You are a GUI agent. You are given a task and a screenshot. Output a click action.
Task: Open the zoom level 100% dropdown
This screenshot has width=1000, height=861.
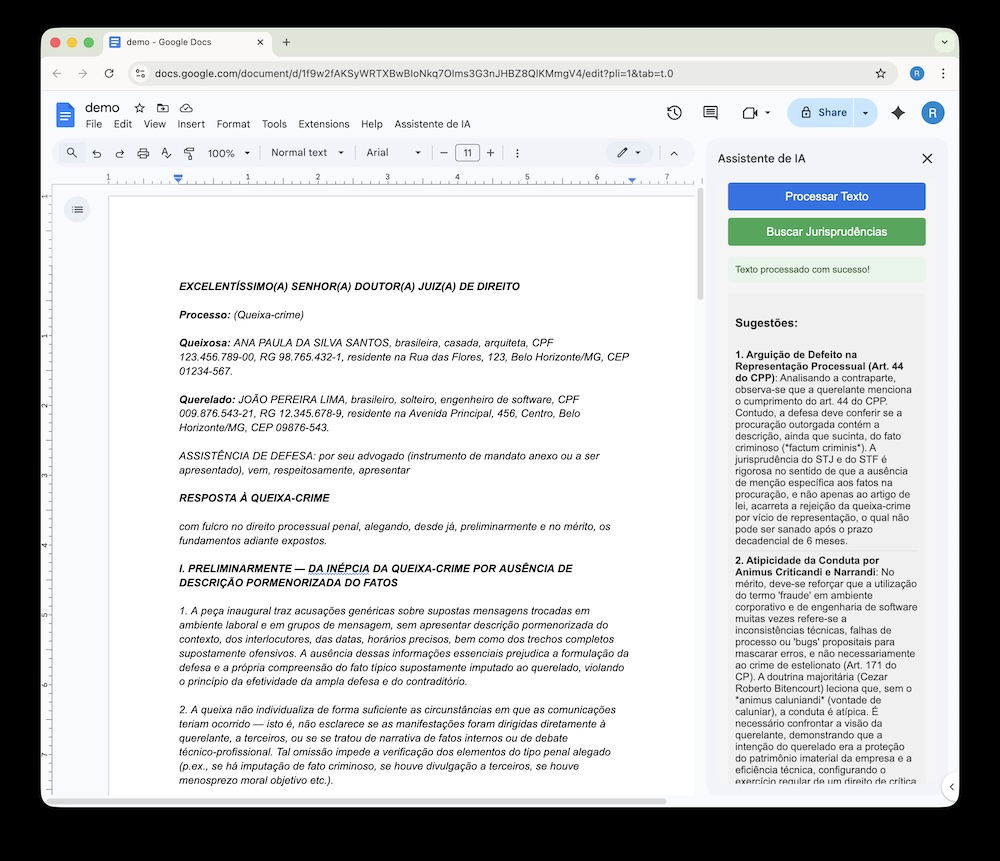[228, 153]
